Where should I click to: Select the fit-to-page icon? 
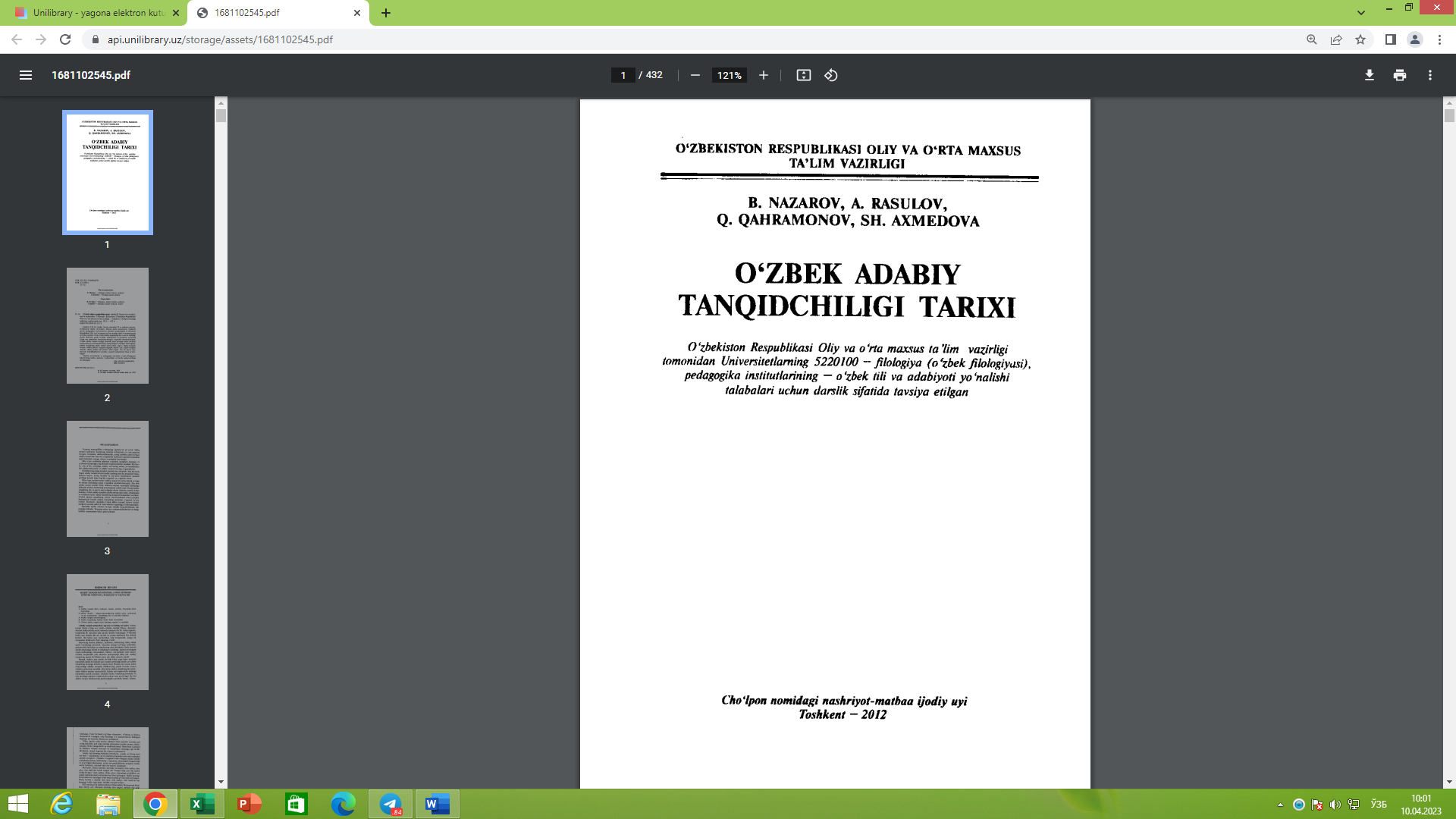click(803, 75)
